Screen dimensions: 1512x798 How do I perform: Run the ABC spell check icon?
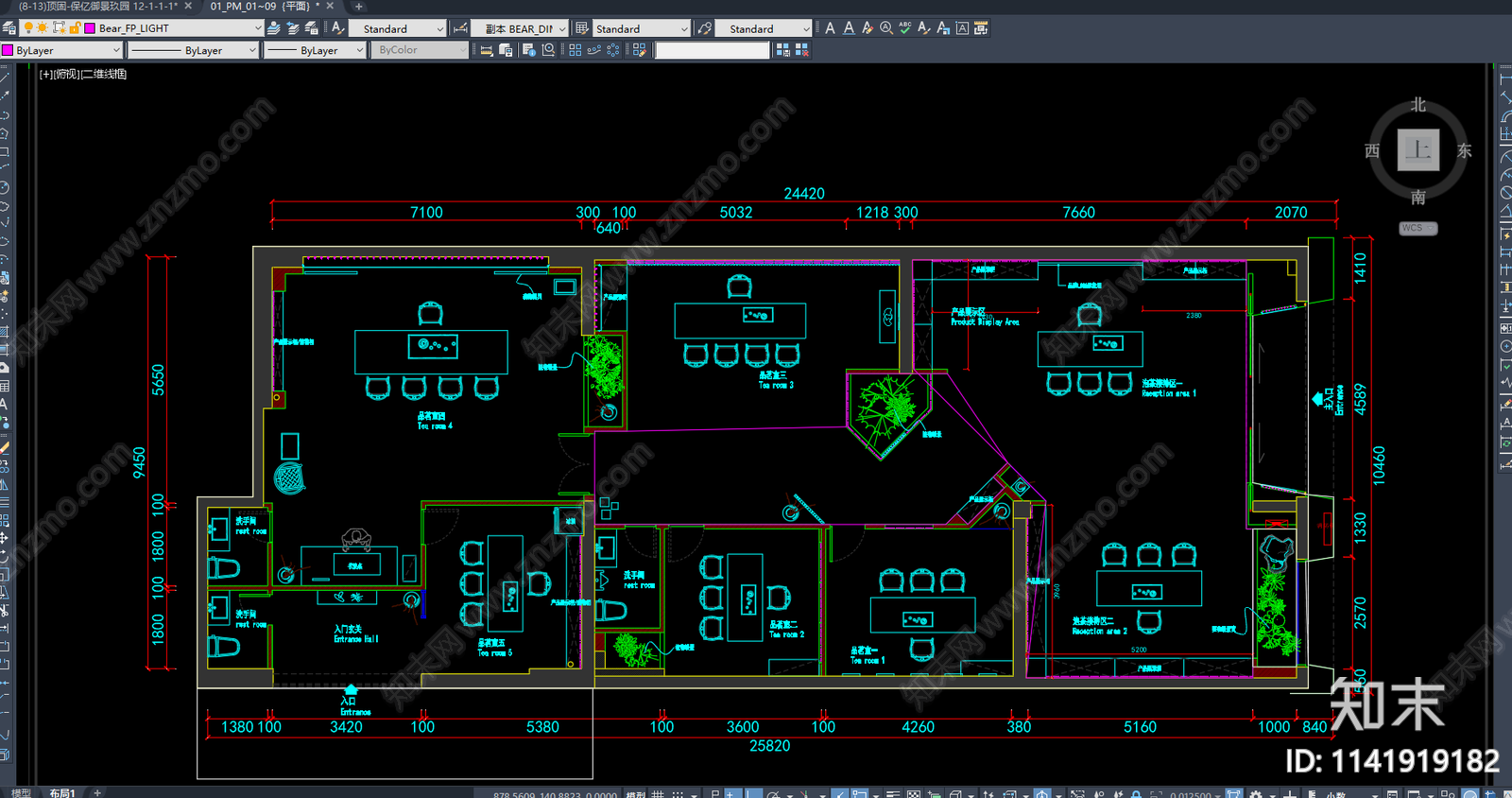click(905, 28)
